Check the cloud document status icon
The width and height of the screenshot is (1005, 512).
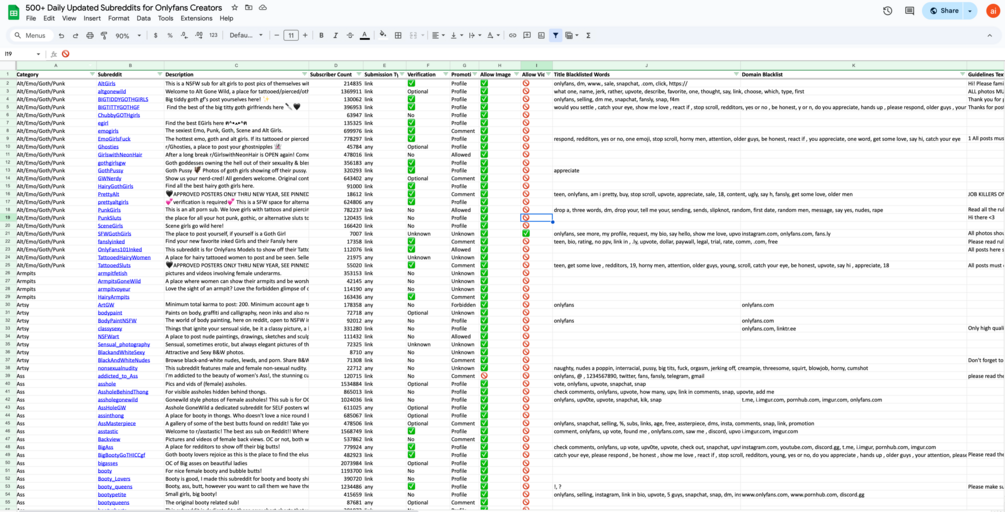click(263, 8)
